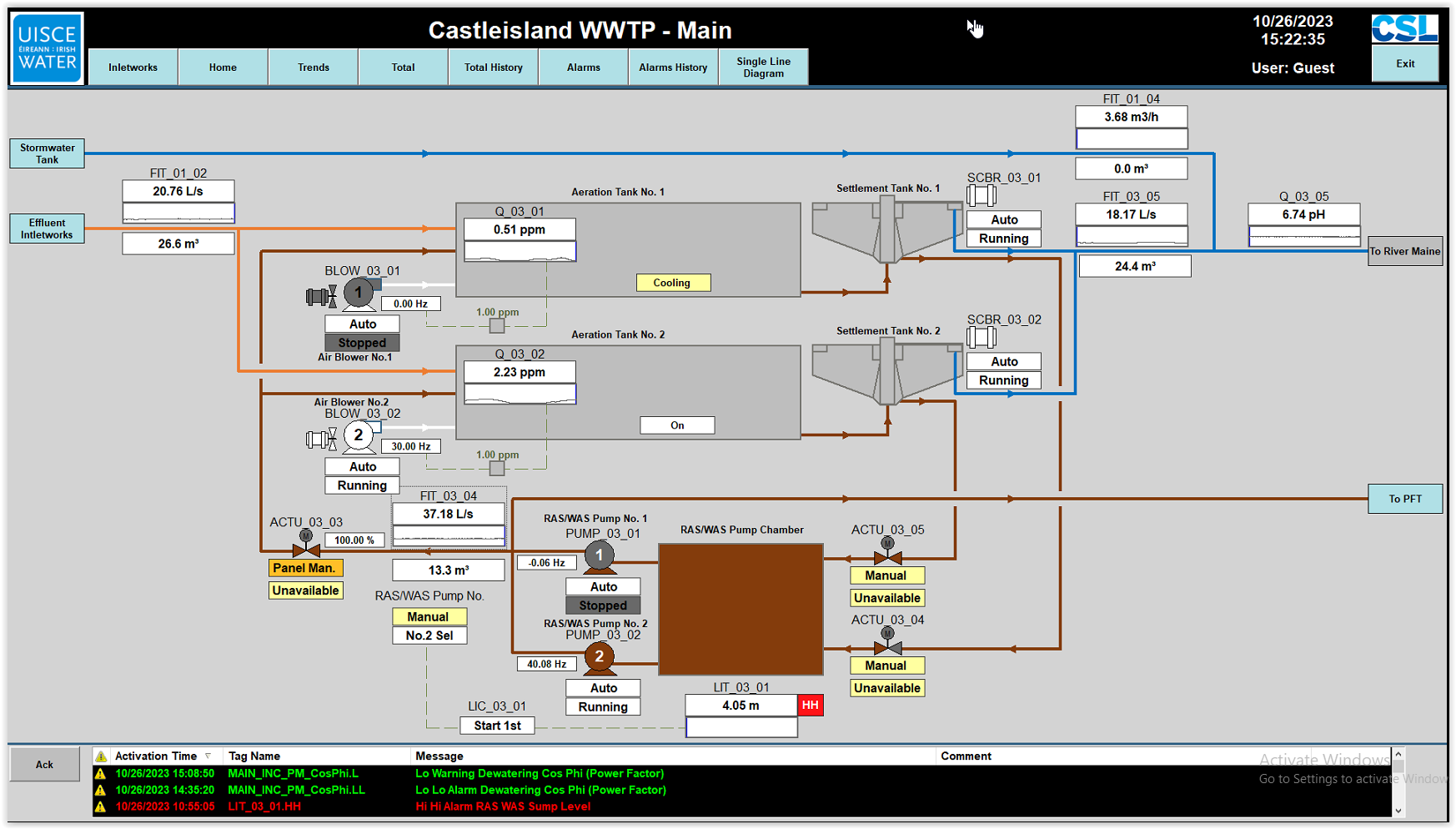Click Air Blower No.1 motor icon
This screenshot has height=829, width=1456.
[359, 294]
